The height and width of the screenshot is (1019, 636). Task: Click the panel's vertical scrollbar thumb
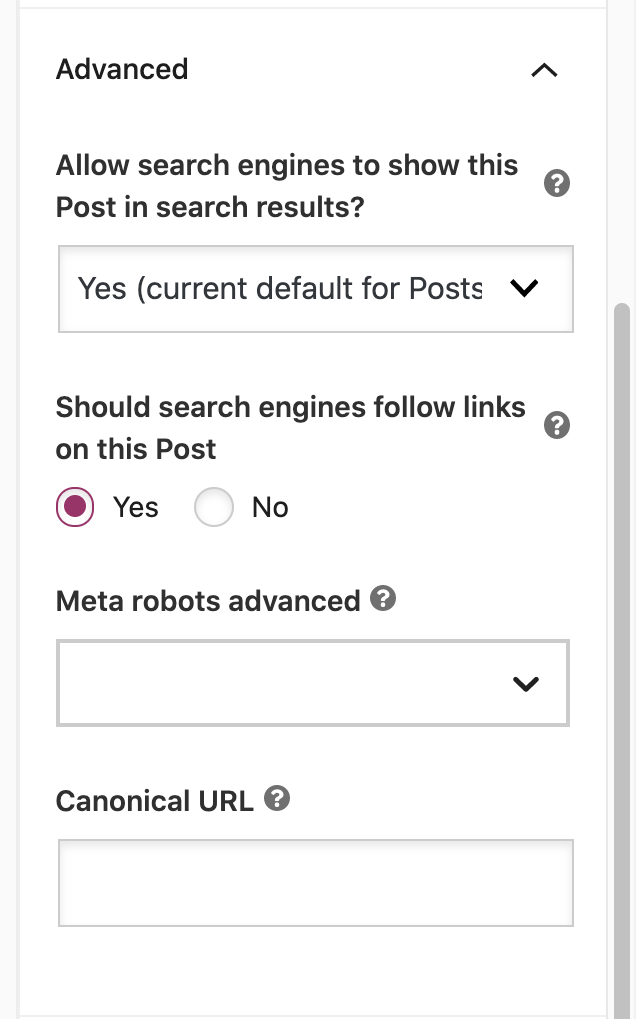click(622, 600)
